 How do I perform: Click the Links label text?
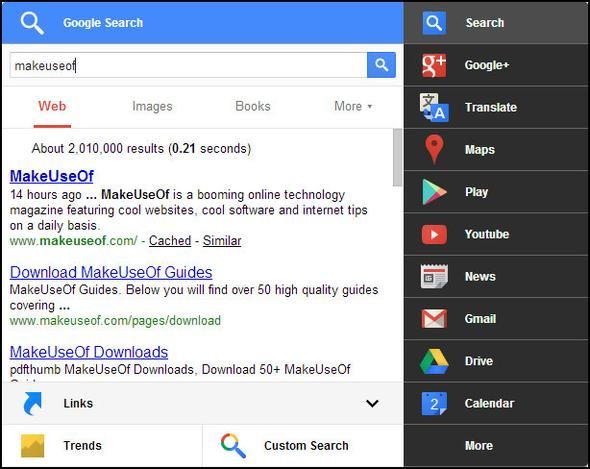pyautogui.click(x=78, y=404)
